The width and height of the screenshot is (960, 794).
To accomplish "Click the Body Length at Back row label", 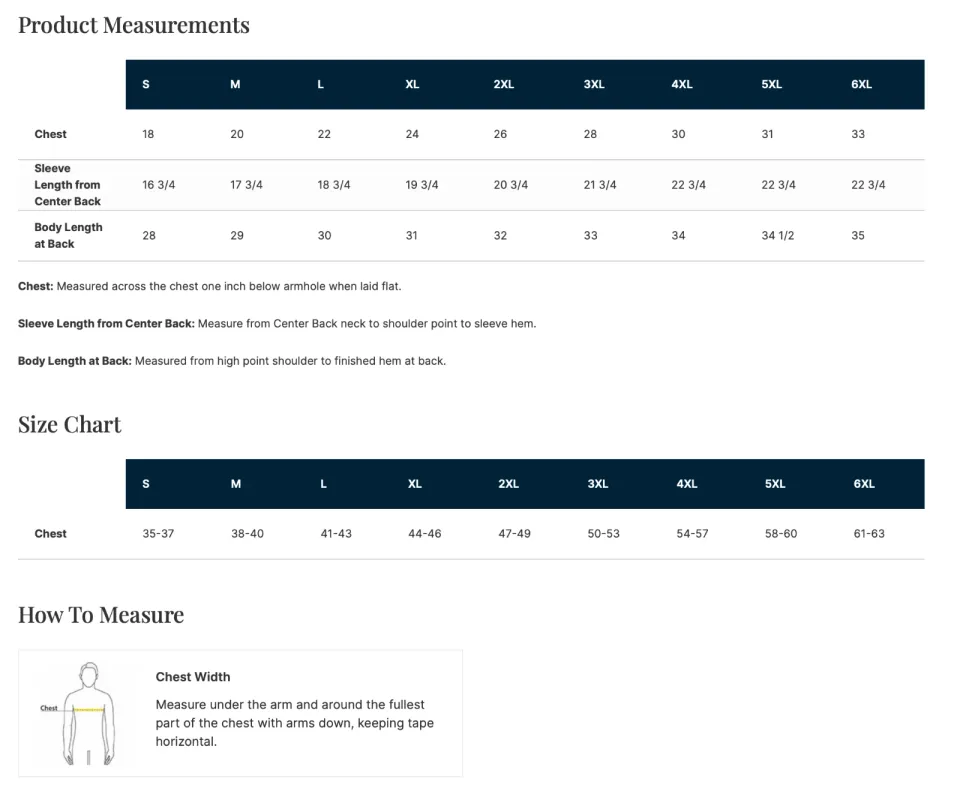I will tap(68, 235).
